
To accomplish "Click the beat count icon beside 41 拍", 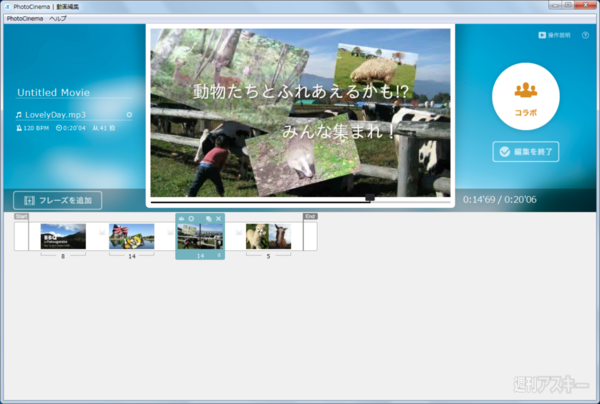I will (x=95, y=128).
